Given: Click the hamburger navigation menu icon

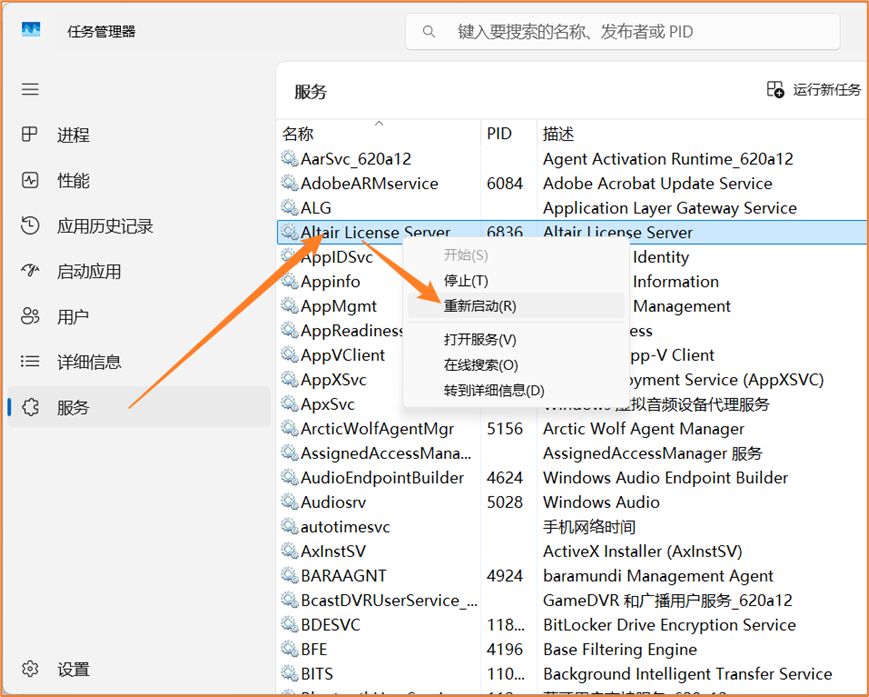Looking at the screenshot, I should click(x=30, y=90).
